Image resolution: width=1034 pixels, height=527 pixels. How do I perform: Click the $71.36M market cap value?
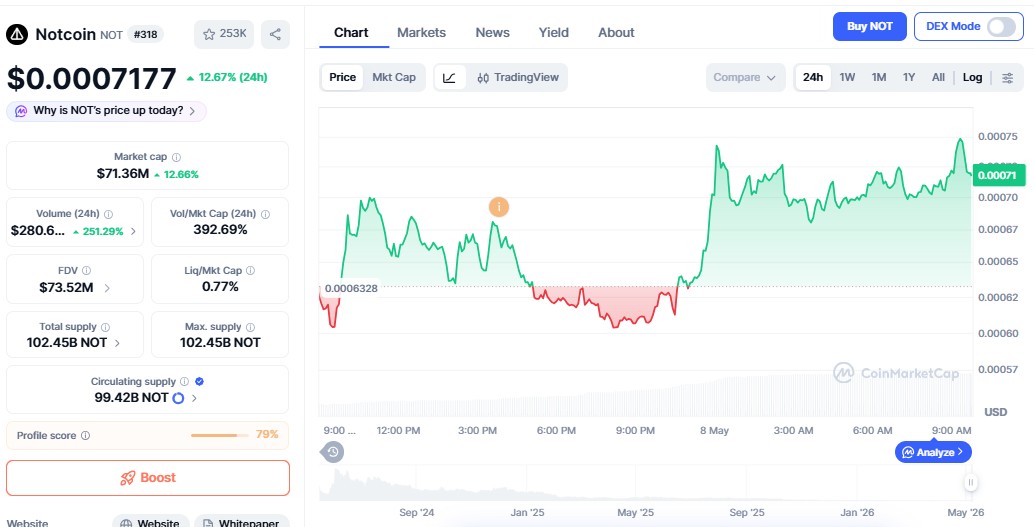[123, 174]
